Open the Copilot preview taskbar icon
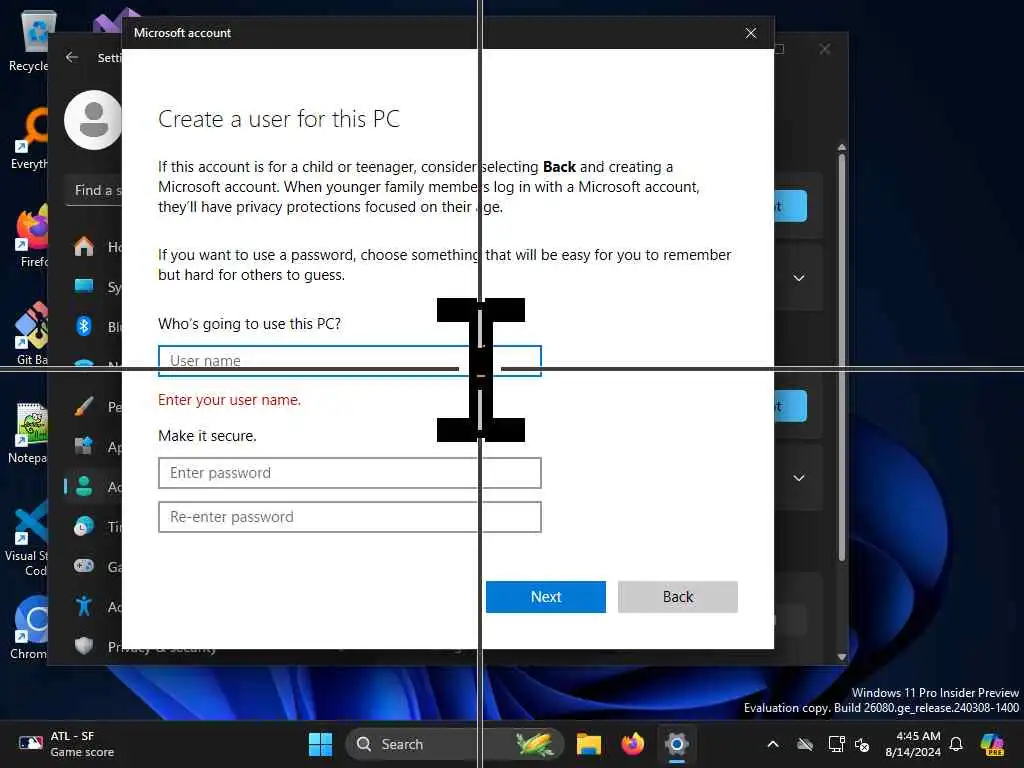Viewport: 1024px width, 768px height. pos(992,744)
